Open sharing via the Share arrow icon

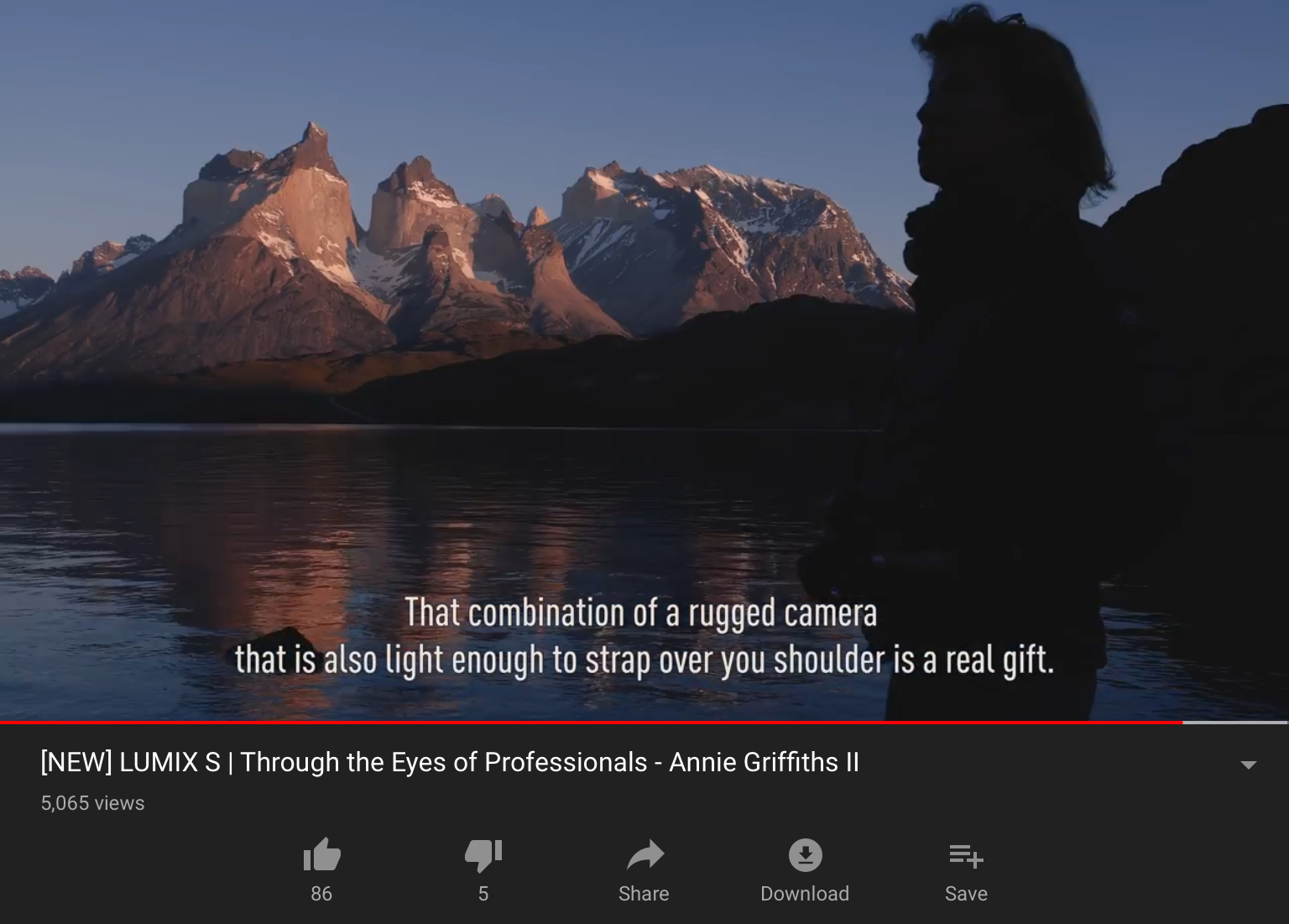point(644,855)
